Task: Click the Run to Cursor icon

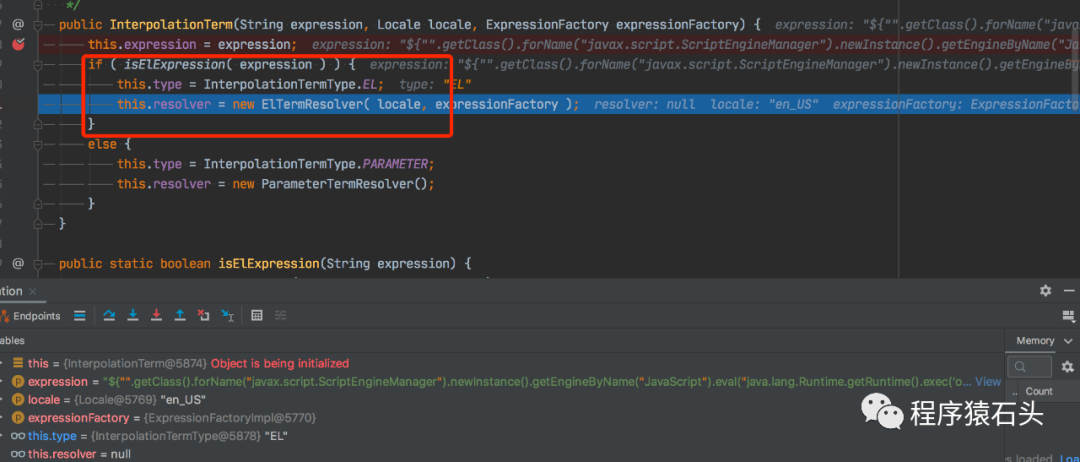Action: (227, 315)
